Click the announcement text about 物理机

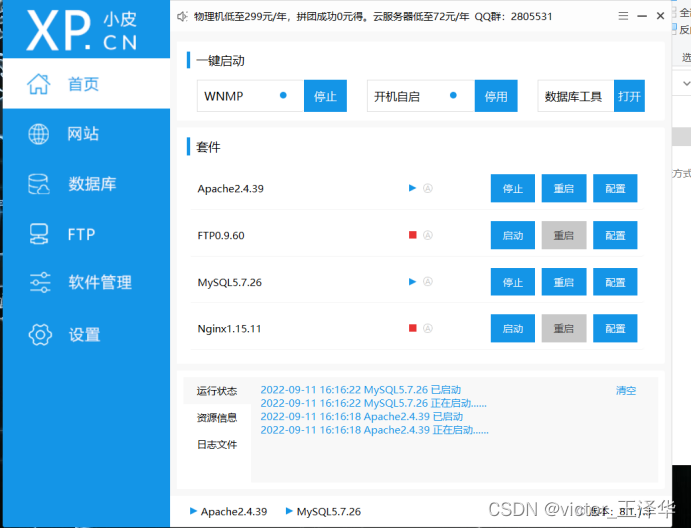[x=373, y=17]
